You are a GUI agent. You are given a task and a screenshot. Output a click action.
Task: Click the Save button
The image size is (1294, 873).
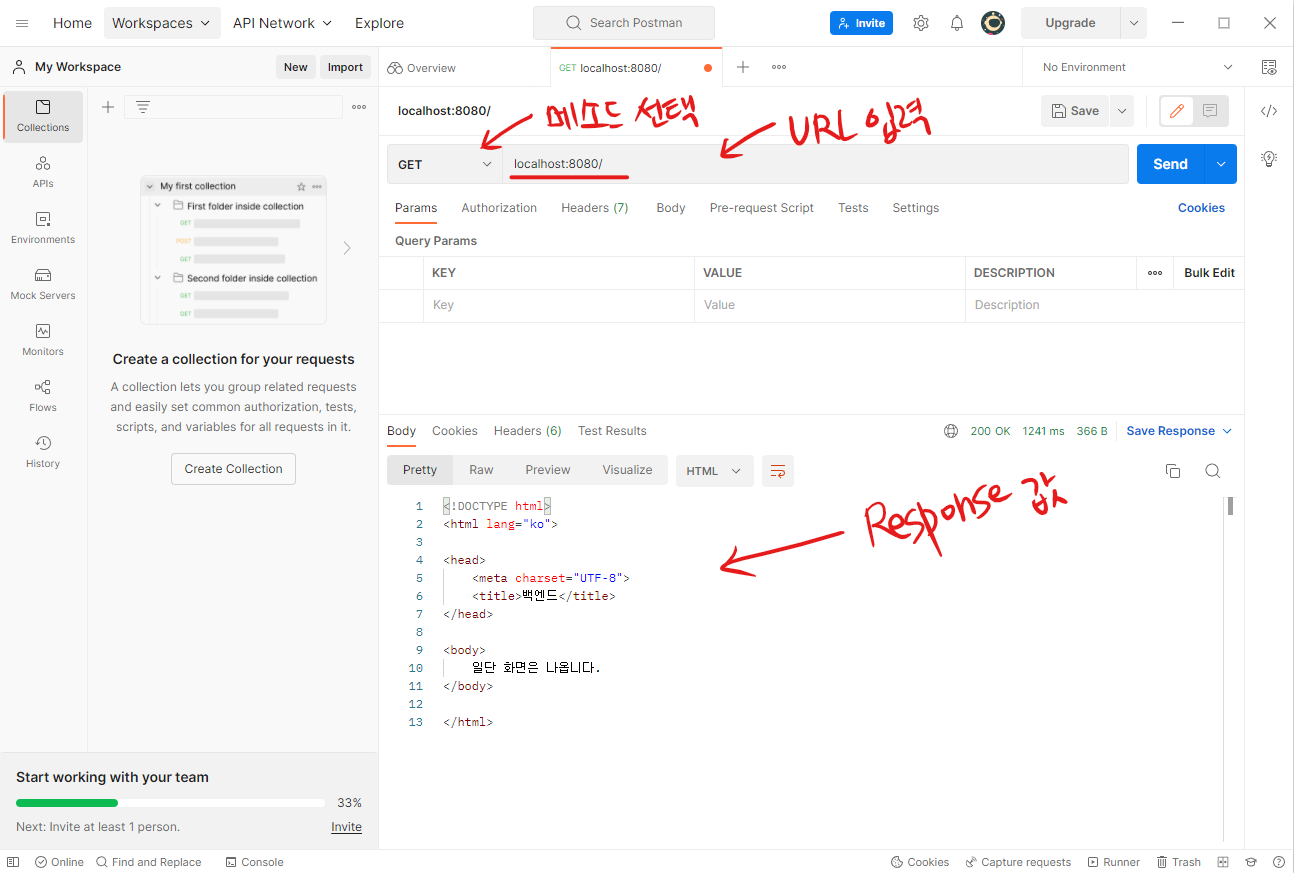point(1075,111)
